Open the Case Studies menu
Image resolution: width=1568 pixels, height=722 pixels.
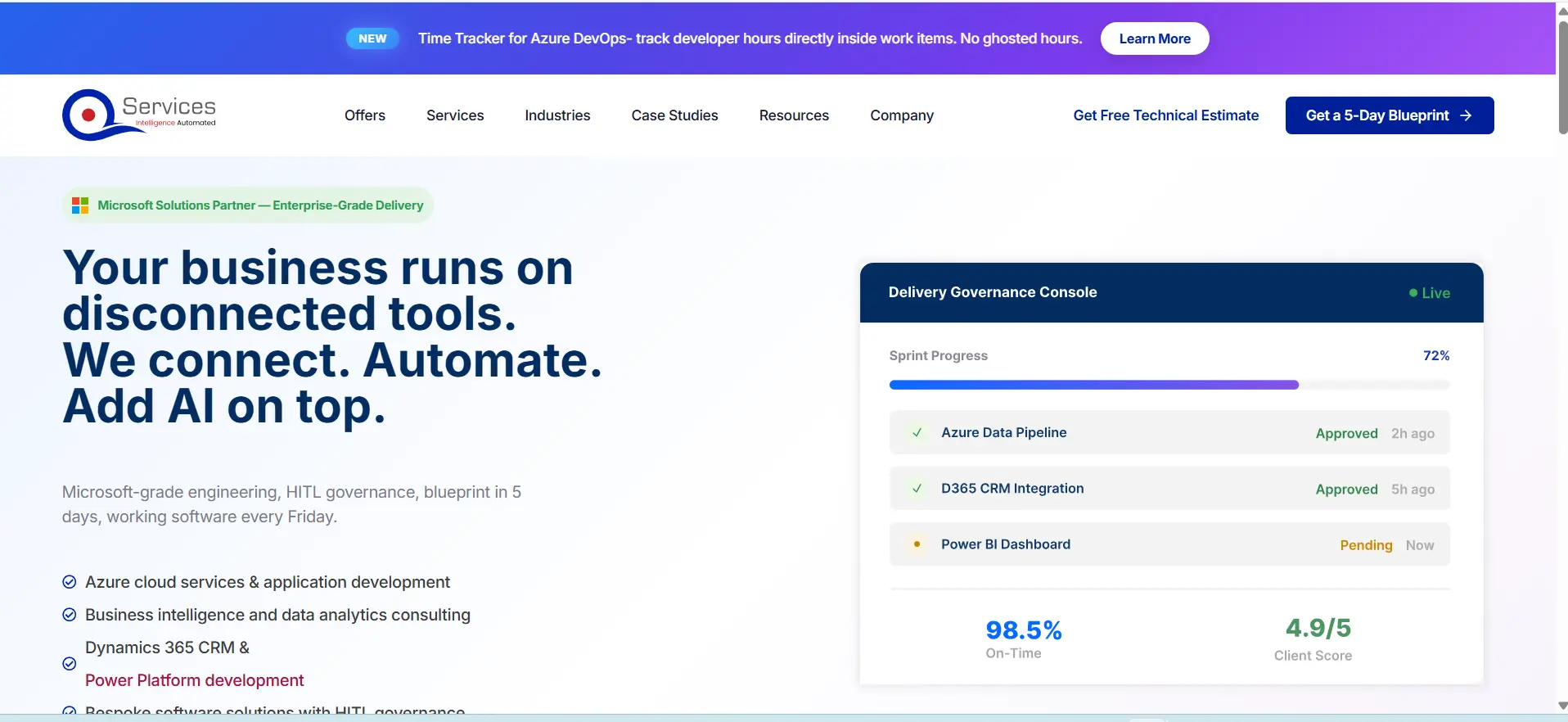674,115
